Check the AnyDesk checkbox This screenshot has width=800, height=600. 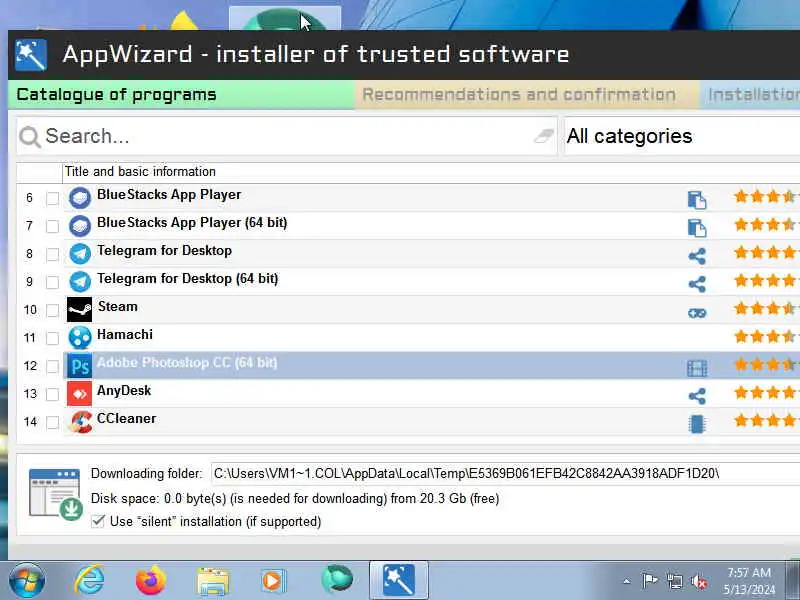click(52, 394)
